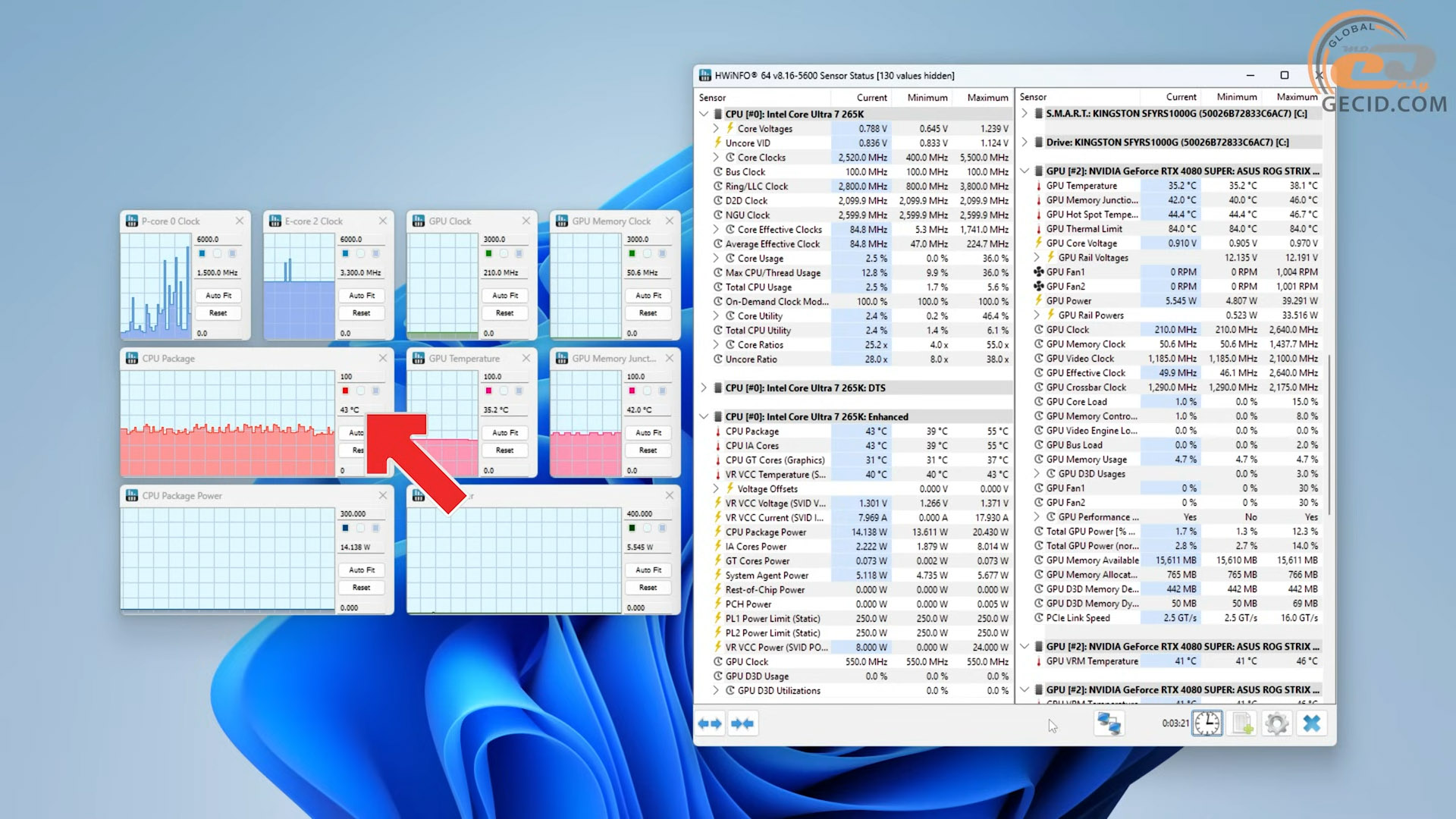
Task: Toggle the round option in E-core 2 Clock graph
Action: click(360, 253)
